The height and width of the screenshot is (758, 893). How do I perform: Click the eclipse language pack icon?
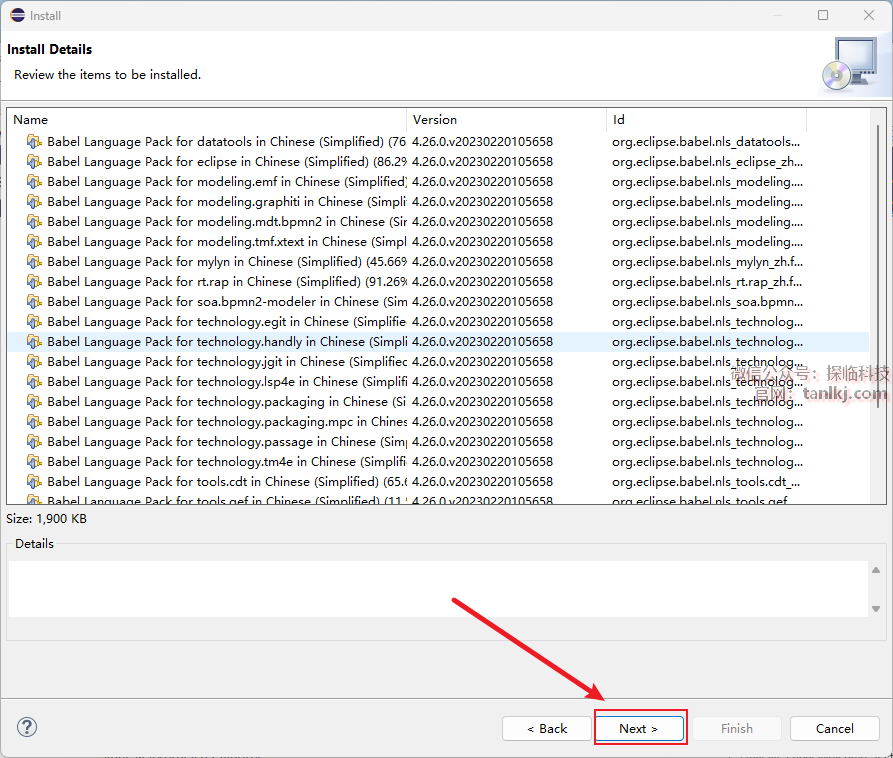pyautogui.click(x=34, y=162)
